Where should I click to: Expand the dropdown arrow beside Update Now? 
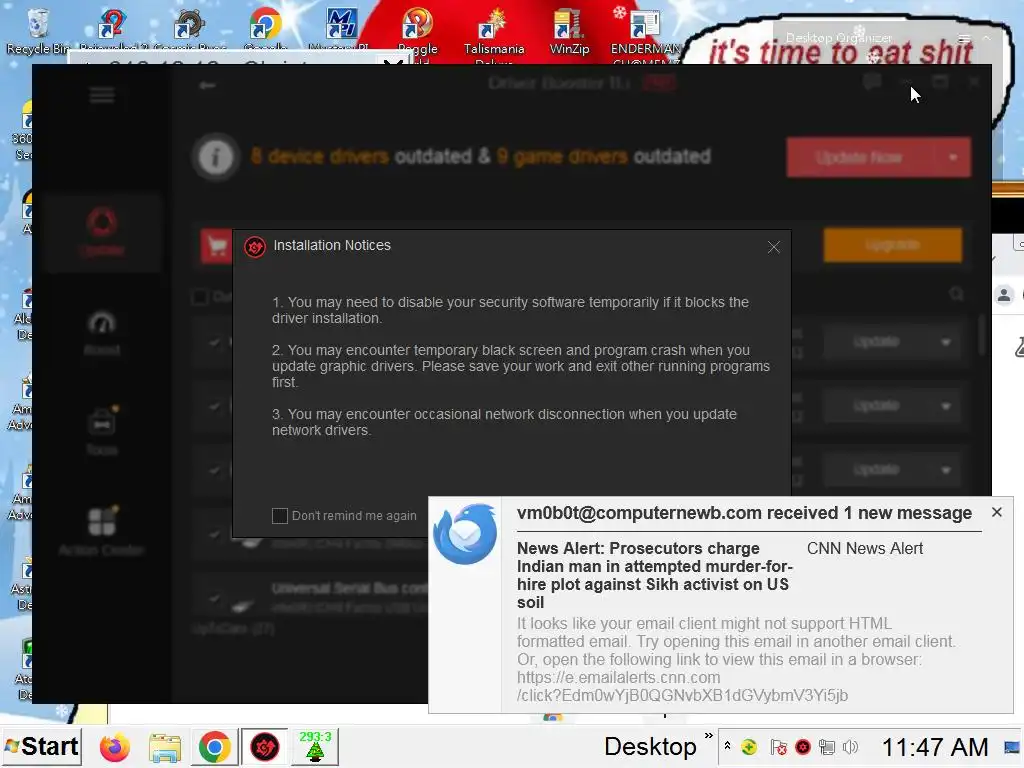(953, 157)
